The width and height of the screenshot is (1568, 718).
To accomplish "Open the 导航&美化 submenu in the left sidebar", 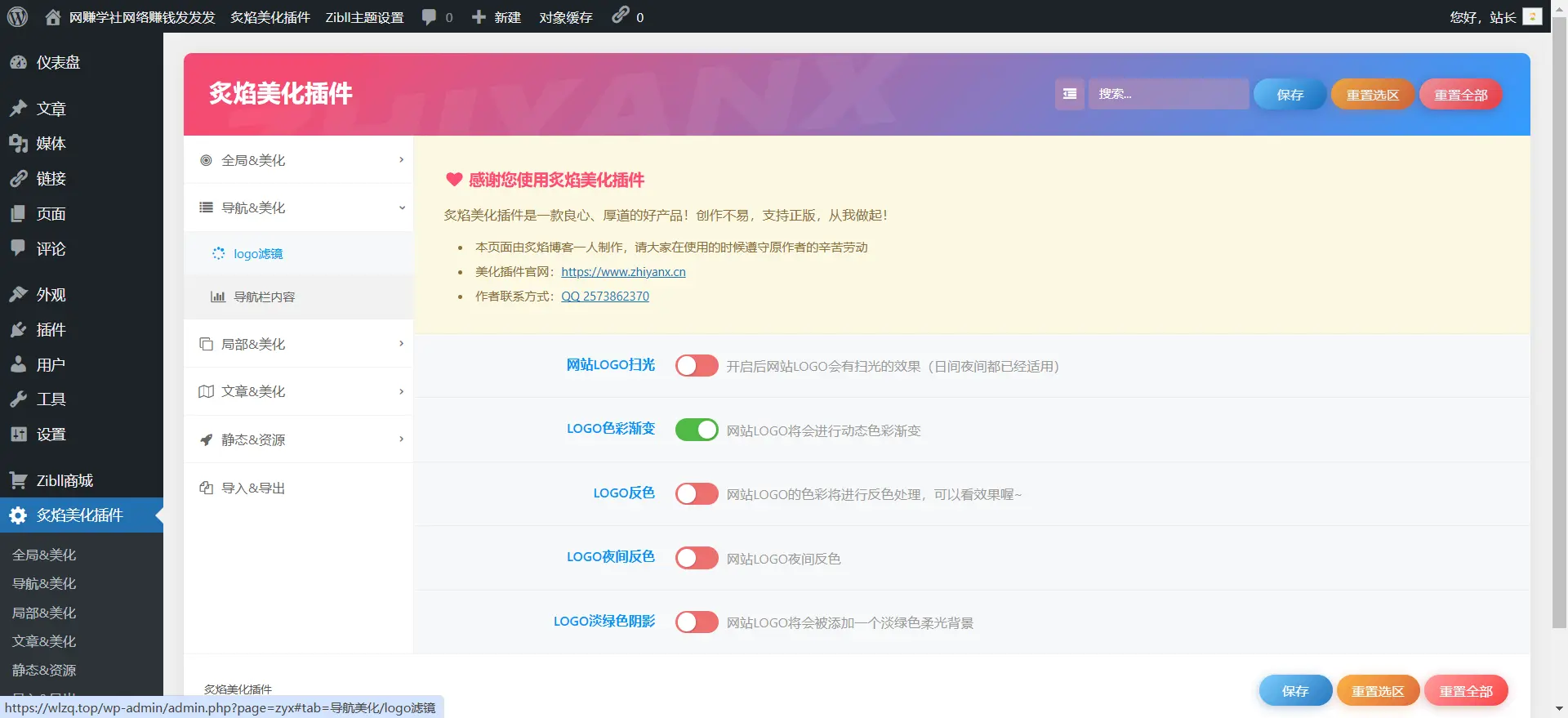I will tap(44, 583).
